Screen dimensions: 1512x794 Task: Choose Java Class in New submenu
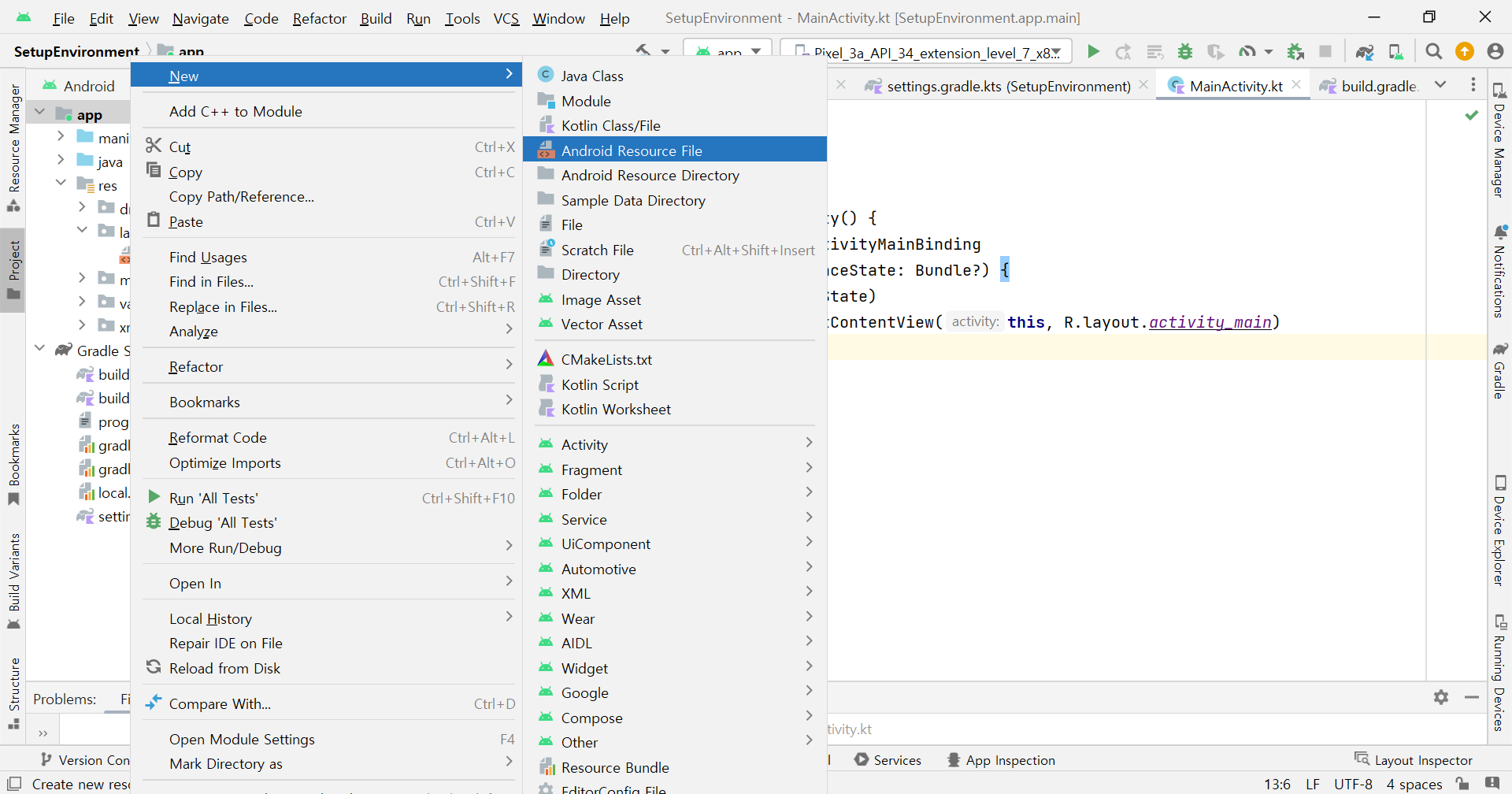tap(675, 76)
